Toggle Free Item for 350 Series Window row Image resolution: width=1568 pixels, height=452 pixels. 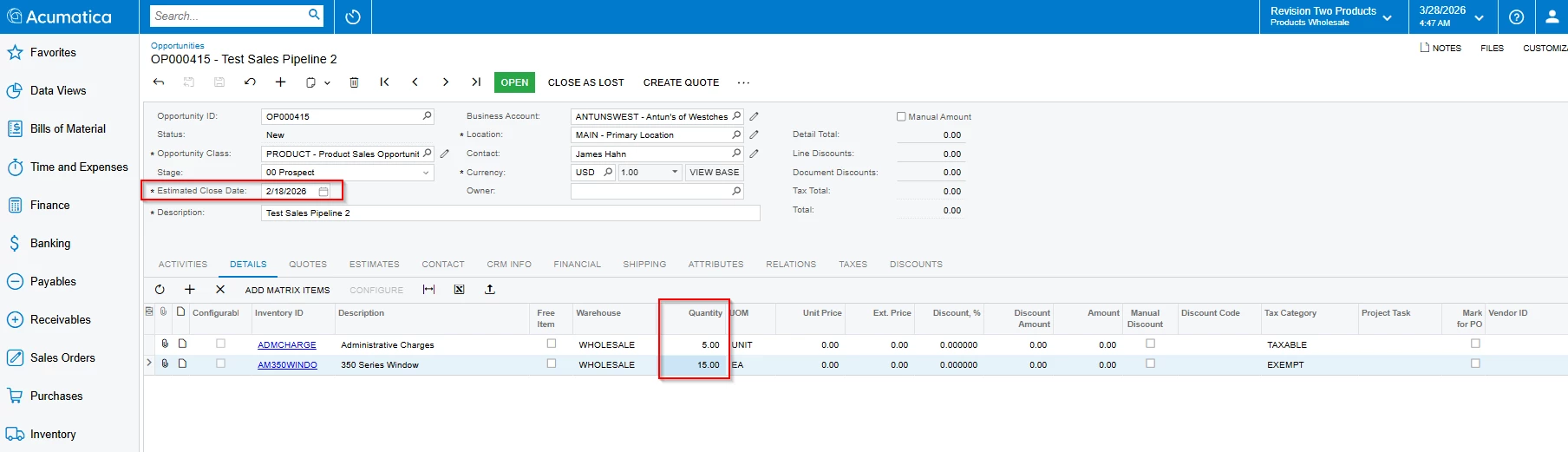[552, 364]
